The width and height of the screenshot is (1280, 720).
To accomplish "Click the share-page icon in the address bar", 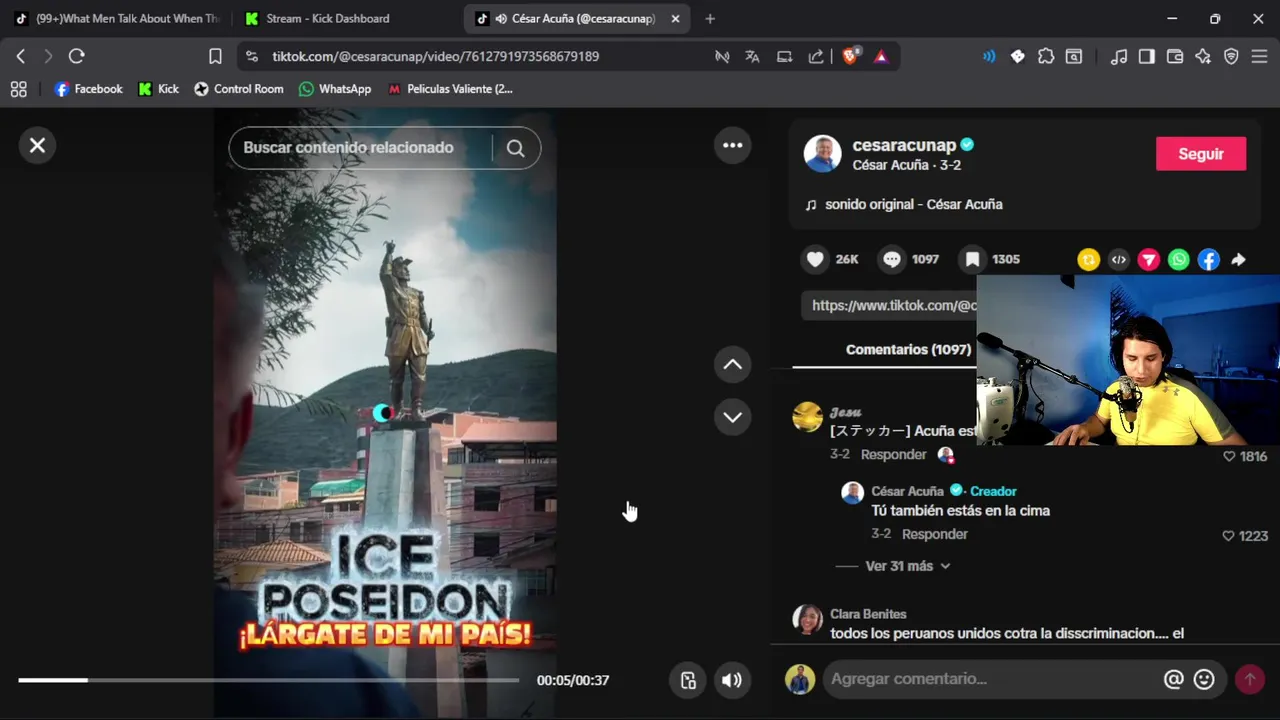I will coord(816,56).
